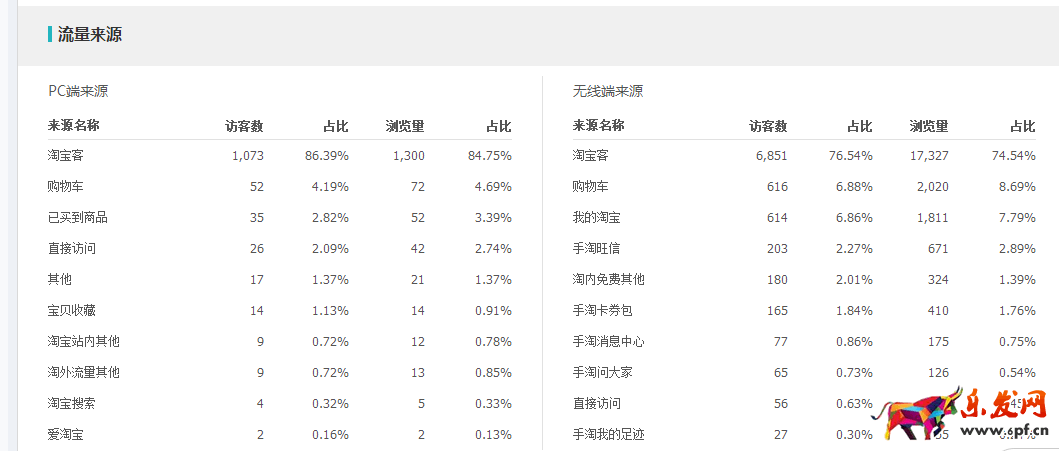Open 宝贝收藏 source row
The height and width of the screenshot is (451, 1059).
click(72, 310)
